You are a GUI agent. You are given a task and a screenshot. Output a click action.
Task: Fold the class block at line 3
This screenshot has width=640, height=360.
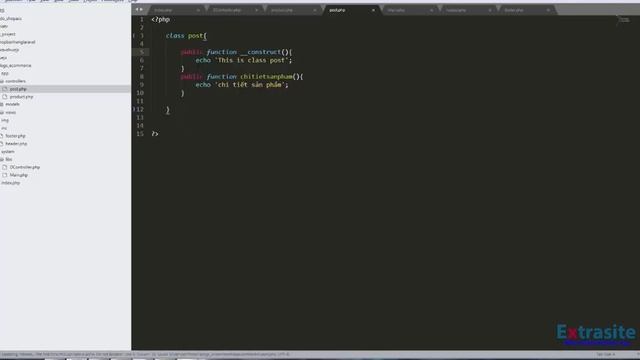134,36
